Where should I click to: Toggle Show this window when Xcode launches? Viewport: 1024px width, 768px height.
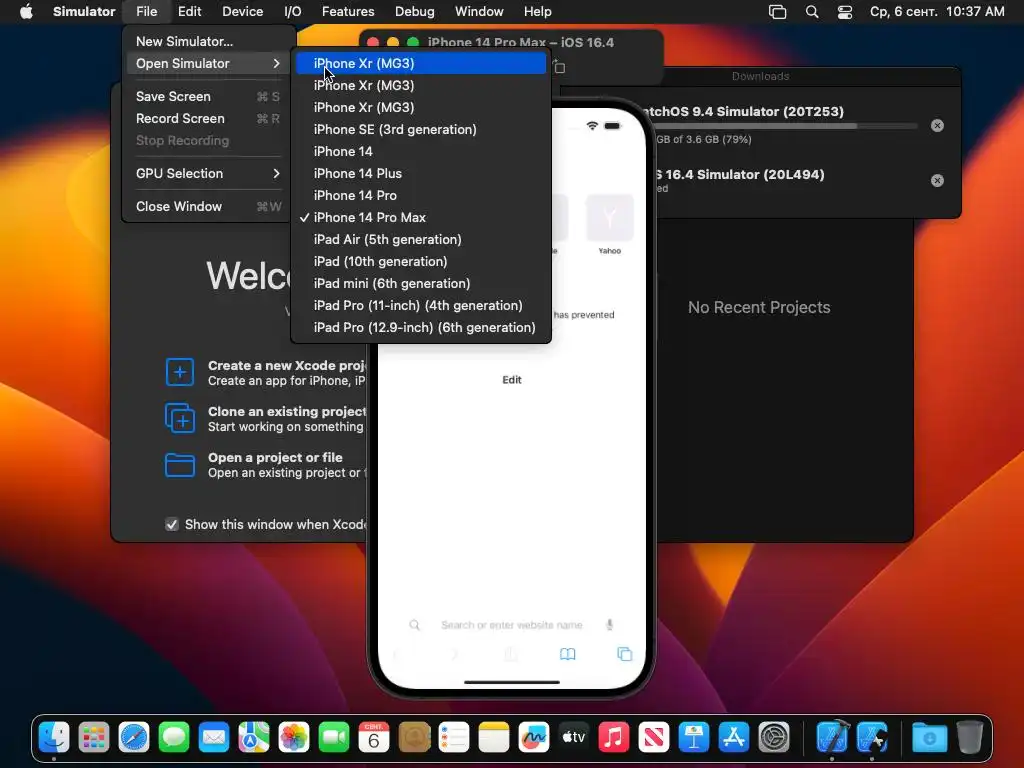pos(172,524)
